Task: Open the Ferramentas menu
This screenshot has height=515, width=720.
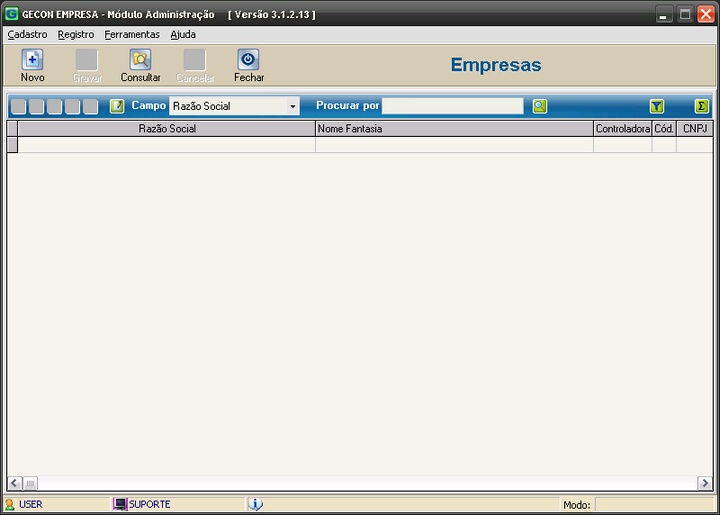Action: pos(132,34)
